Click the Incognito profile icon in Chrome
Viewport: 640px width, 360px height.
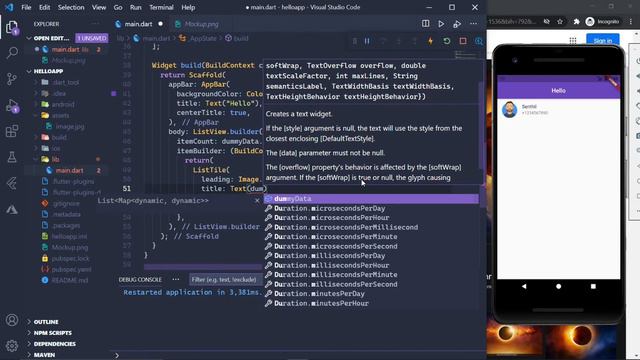603,22
